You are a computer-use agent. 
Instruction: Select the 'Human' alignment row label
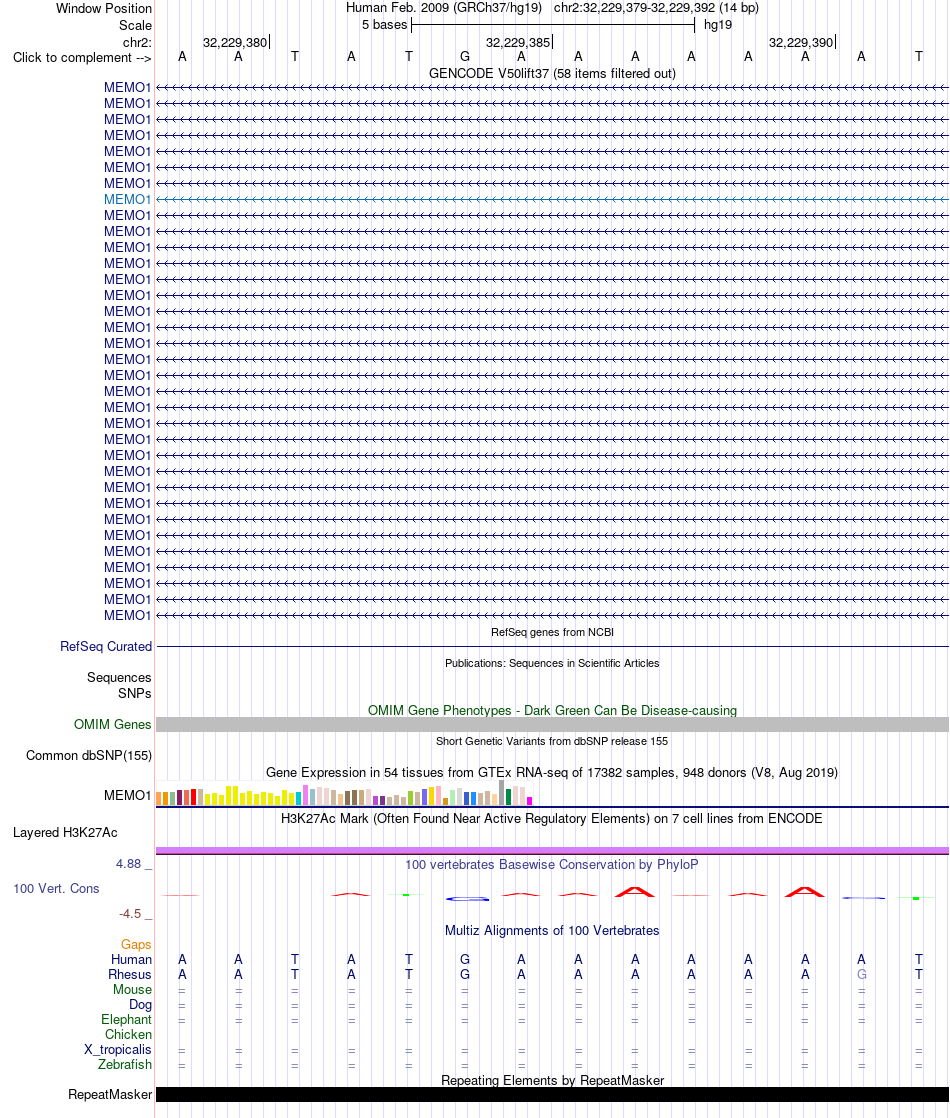point(131,960)
